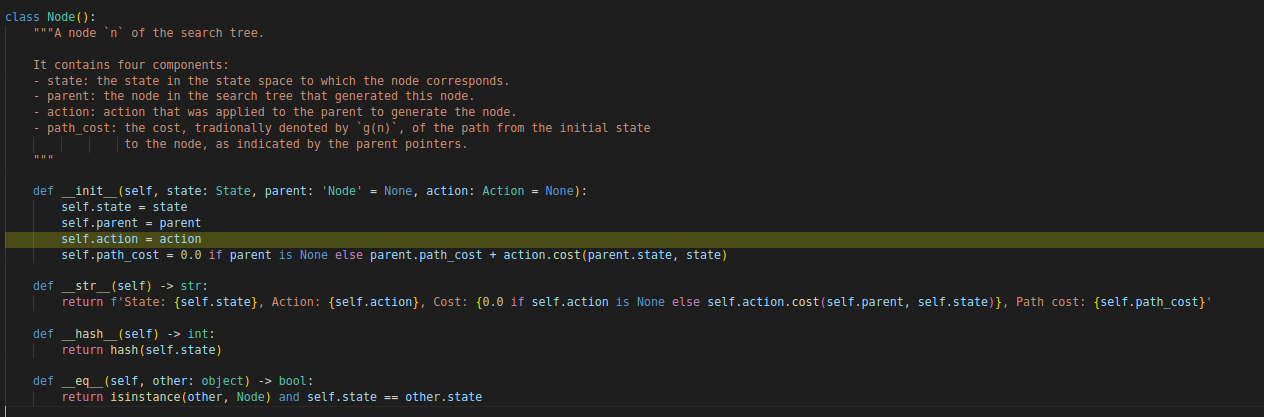Click the '- path_cost:' docstring line
This screenshot has width=1264, height=417.
[342, 128]
